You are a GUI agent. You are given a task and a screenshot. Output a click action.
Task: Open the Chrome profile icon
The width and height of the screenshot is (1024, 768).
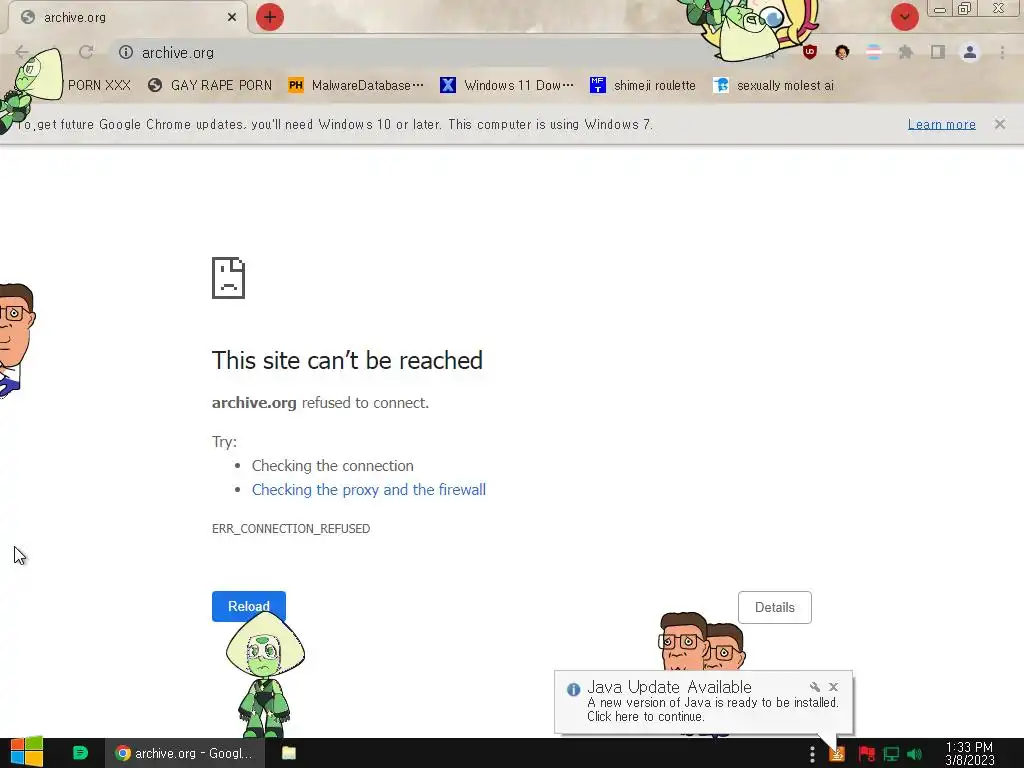click(x=970, y=52)
